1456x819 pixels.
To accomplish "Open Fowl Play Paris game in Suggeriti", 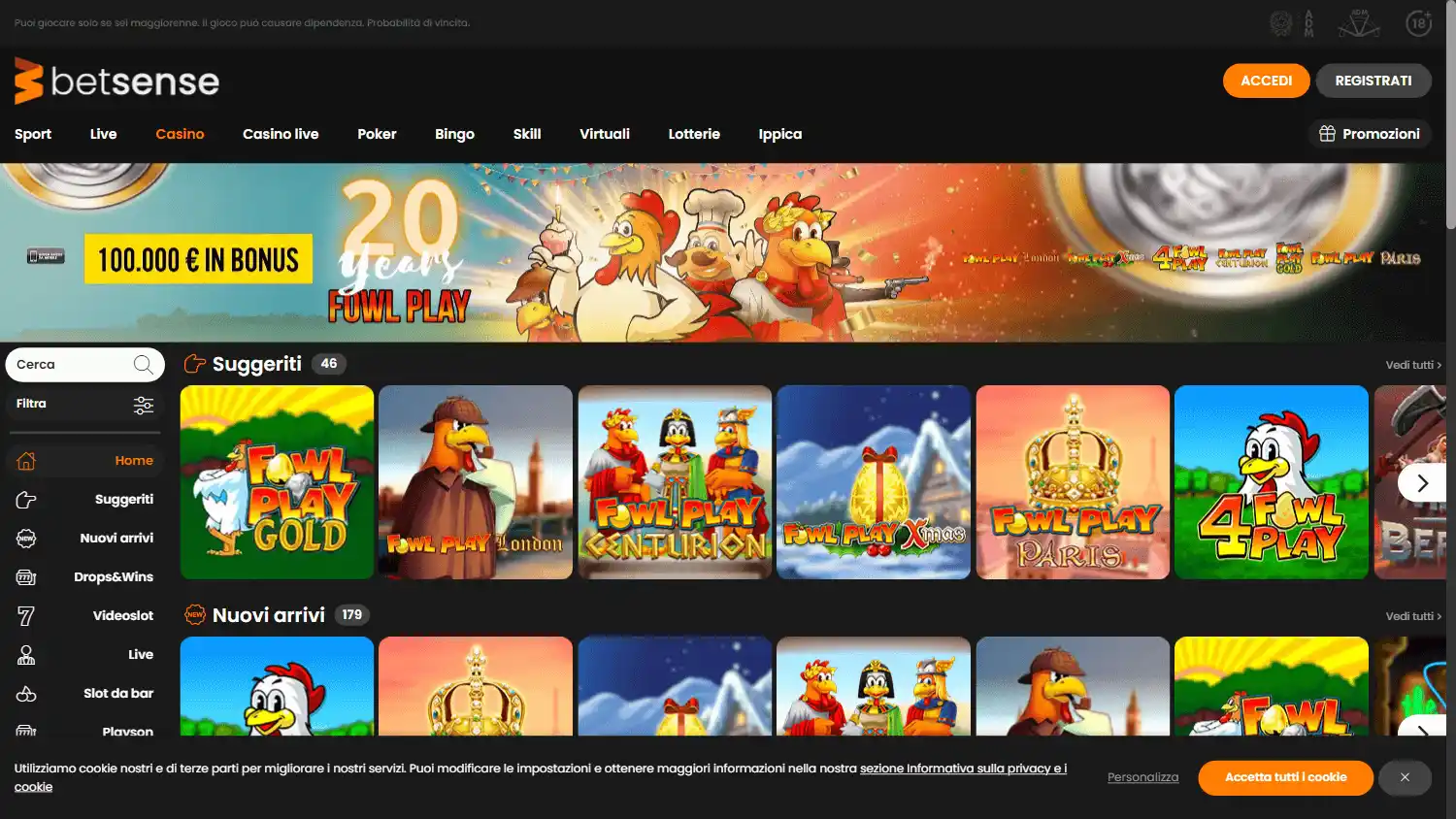I will pos(1073,482).
